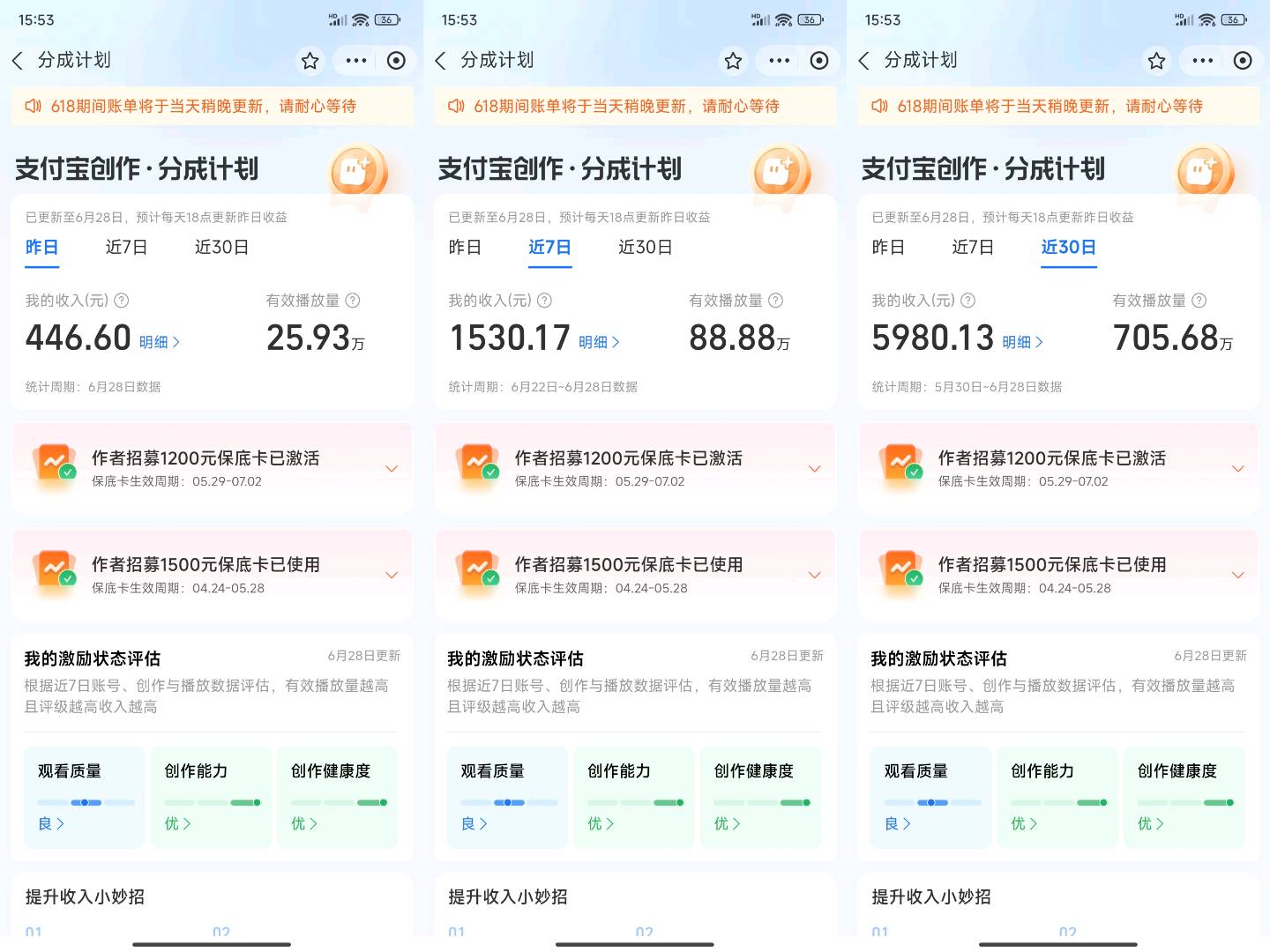1270x952 pixels.
Task: Tap help icon beside 我的收入(元) above 1530.17
Action: pyautogui.click(x=545, y=301)
